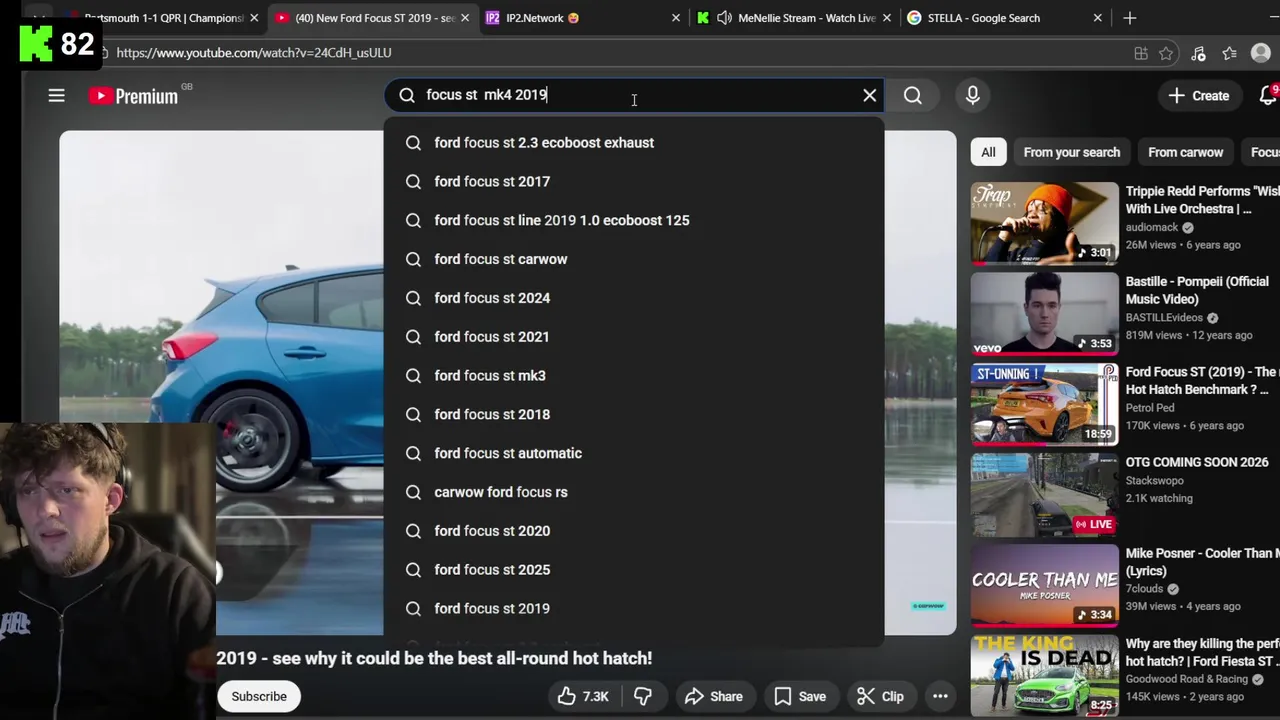Switch to the STELLA Google Search tab

[983, 18]
